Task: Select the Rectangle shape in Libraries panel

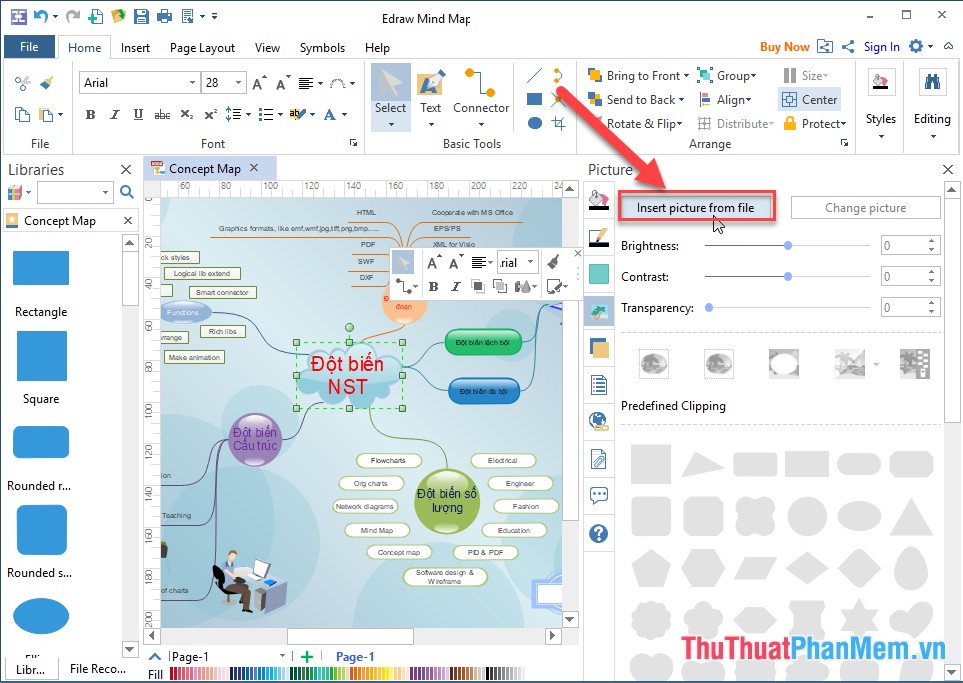Action: tap(40, 268)
